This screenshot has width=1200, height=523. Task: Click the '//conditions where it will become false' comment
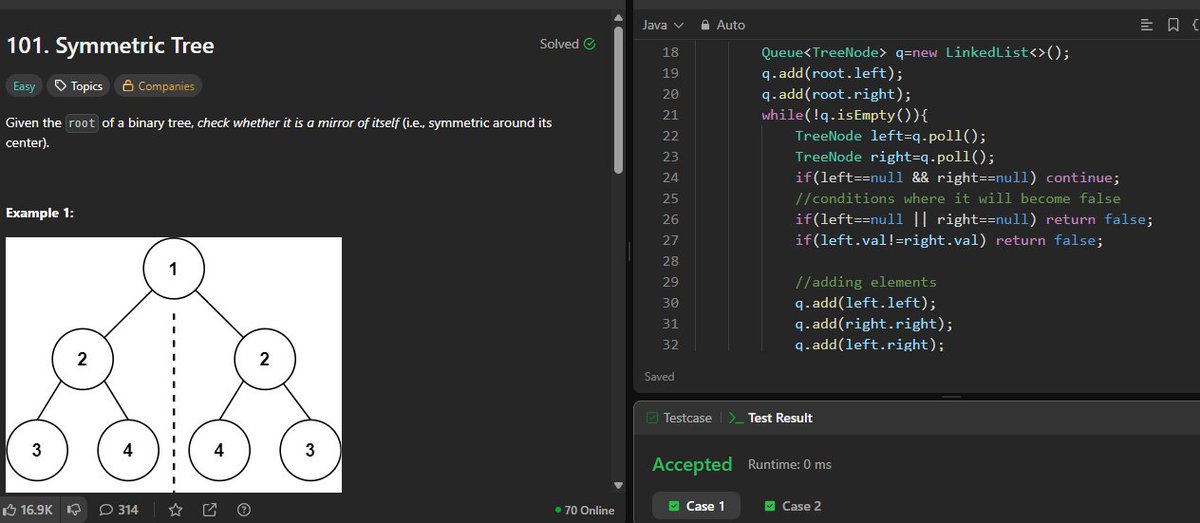pos(958,198)
